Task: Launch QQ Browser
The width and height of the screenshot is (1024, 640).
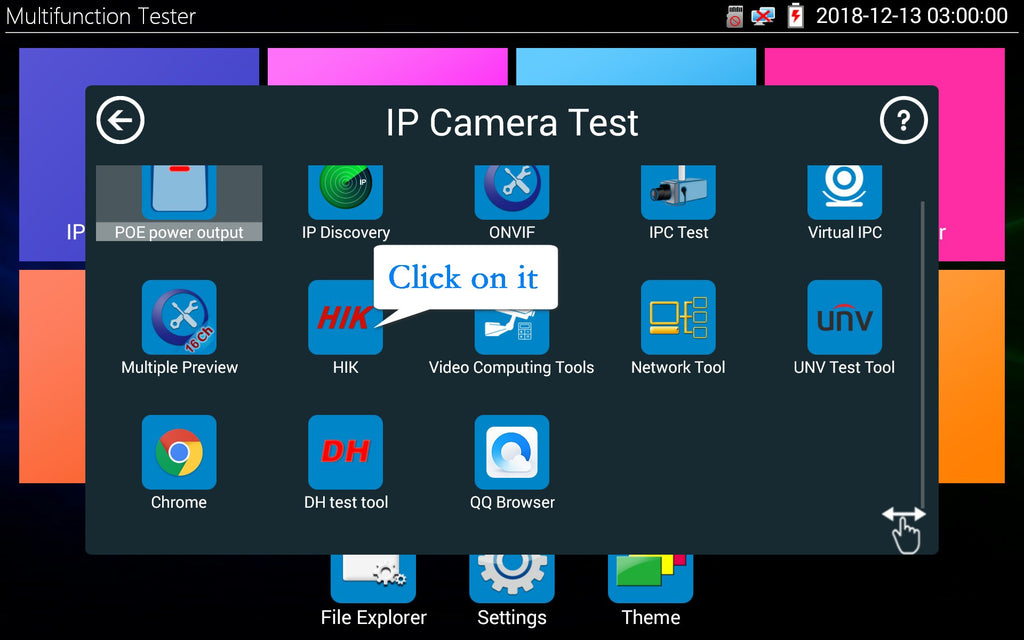Action: pyautogui.click(x=511, y=452)
